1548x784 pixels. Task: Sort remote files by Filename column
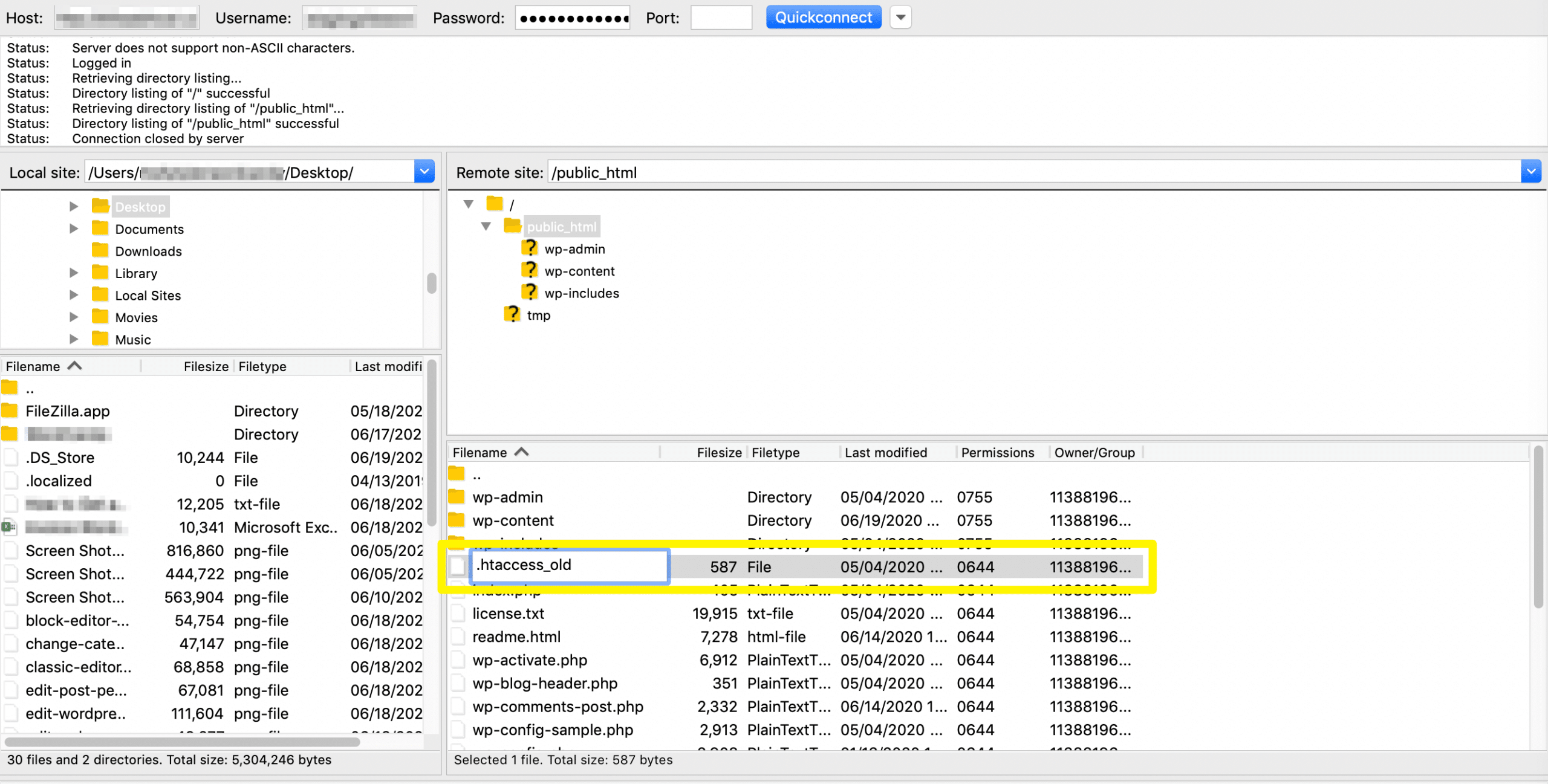(554, 453)
